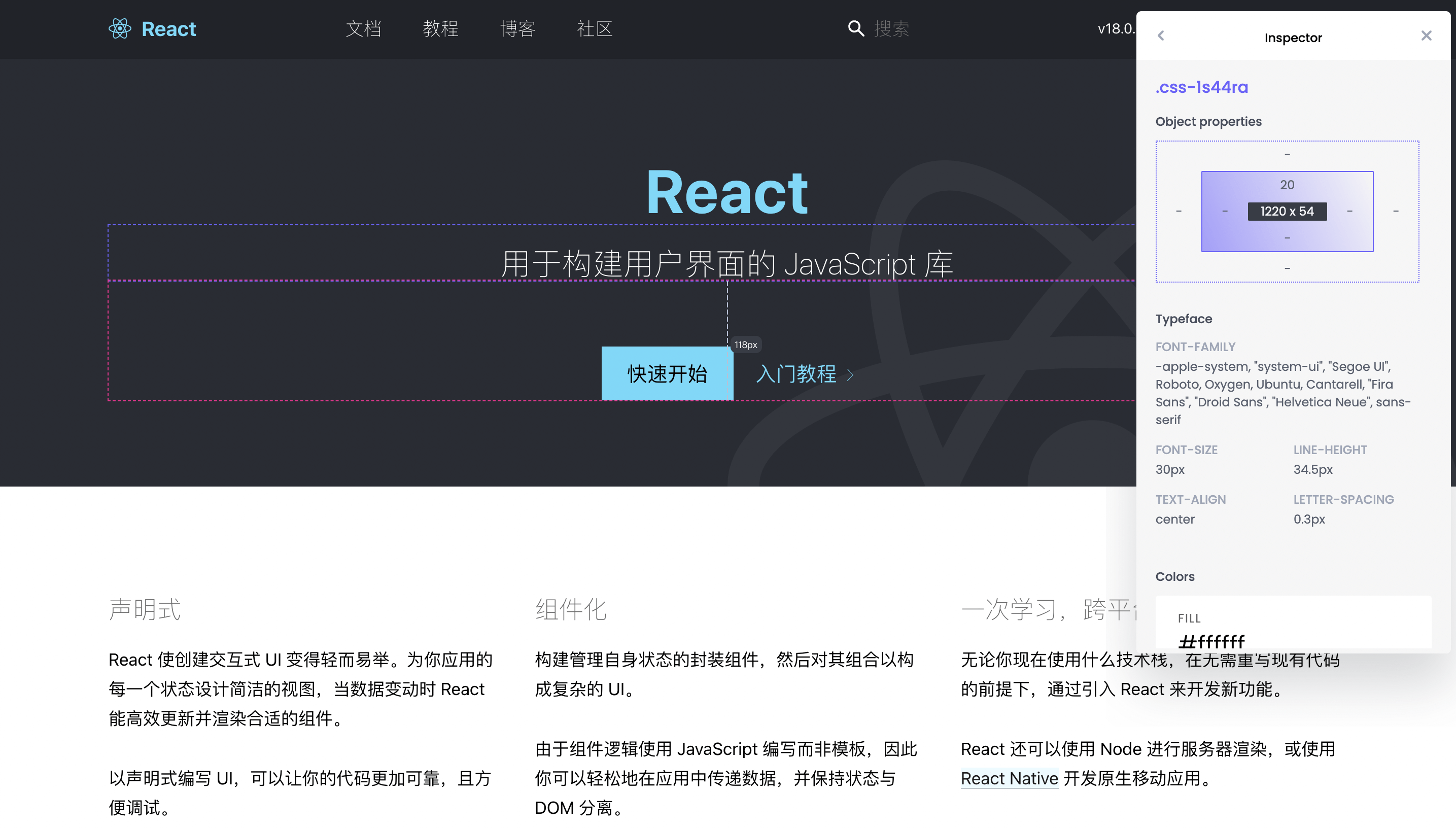
Task: Click the center text-align value
Action: click(1174, 519)
